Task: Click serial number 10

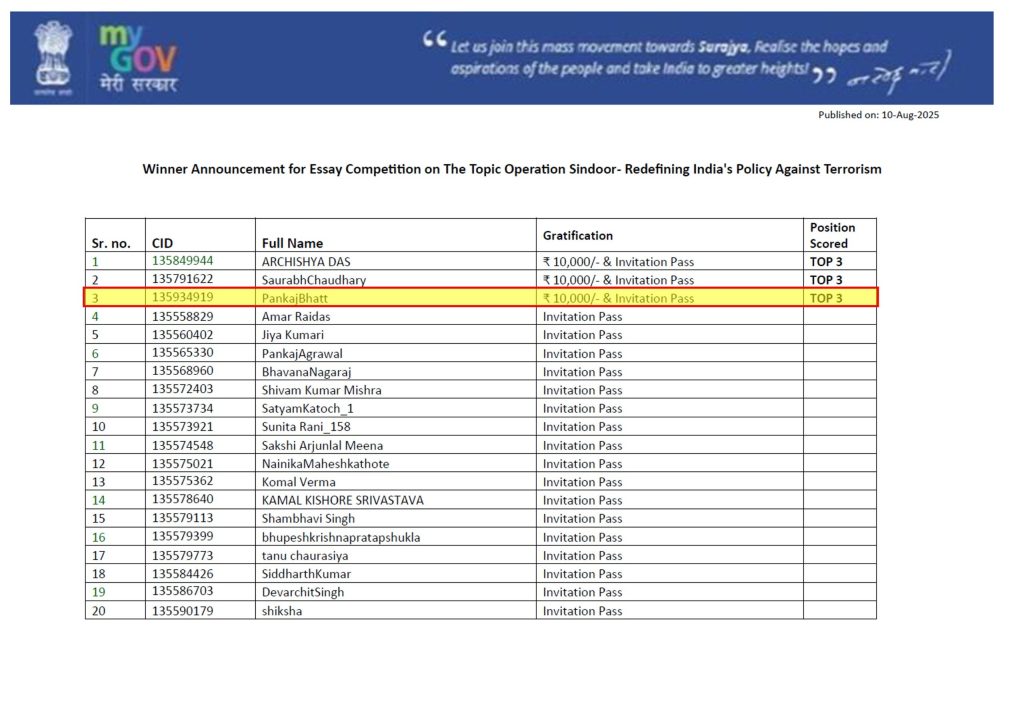Action: pos(99,427)
